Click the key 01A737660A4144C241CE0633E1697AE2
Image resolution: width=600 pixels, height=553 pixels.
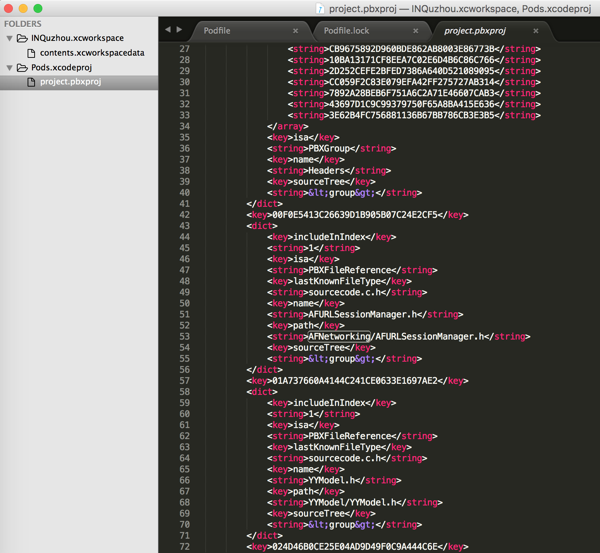(355, 381)
